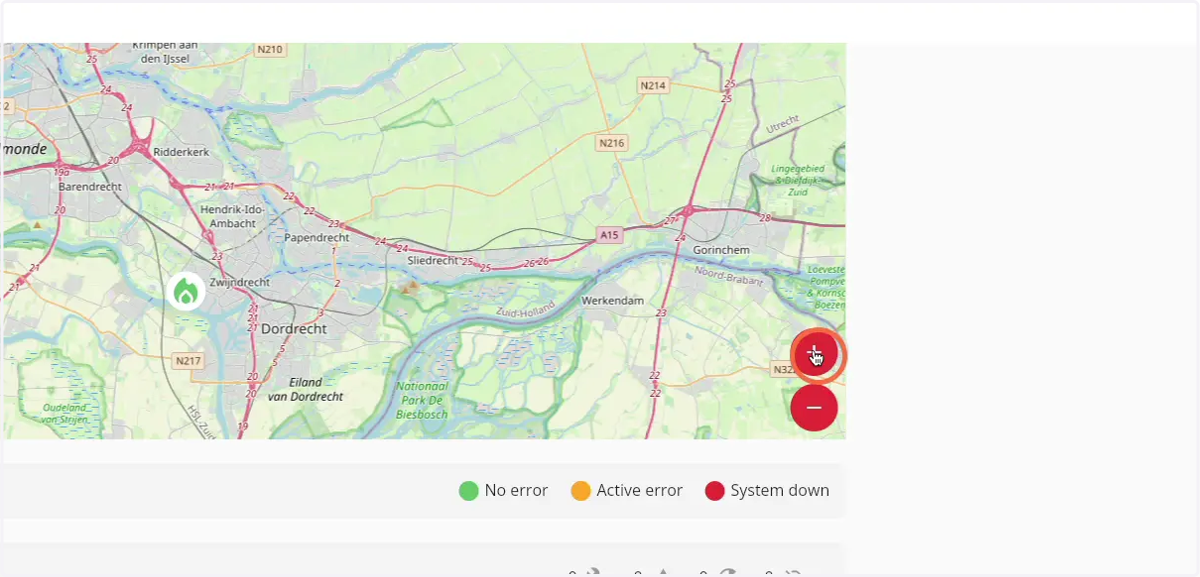This screenshot has height=577, width=1200.
Task: Click the orange Active error legend dot
Action: (x=581, y=491)
